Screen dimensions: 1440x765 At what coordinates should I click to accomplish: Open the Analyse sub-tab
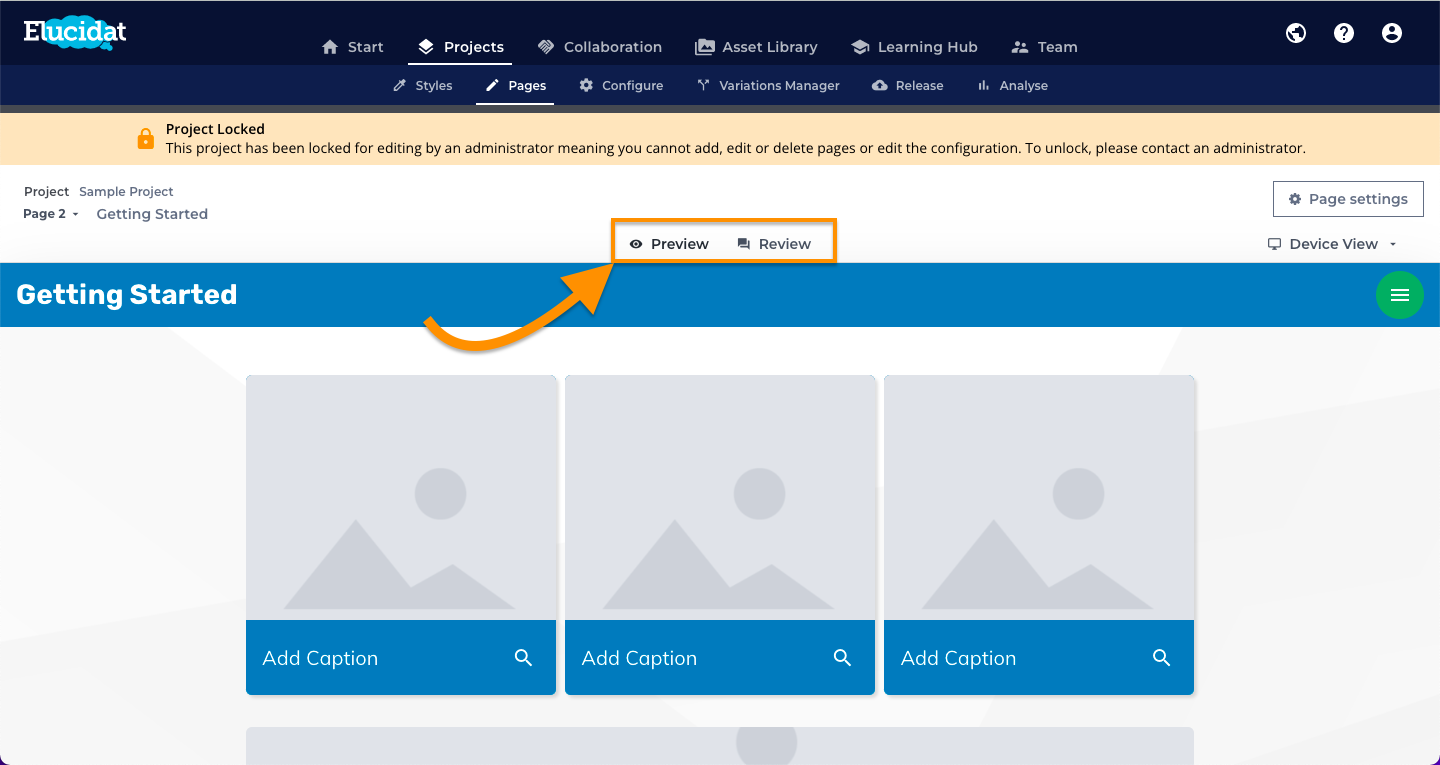coord(1012,86)
